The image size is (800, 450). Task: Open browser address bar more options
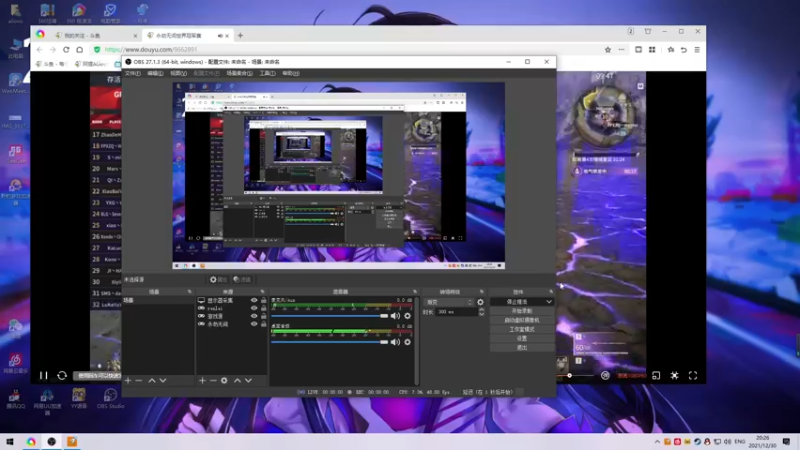[x=621, y=49]
